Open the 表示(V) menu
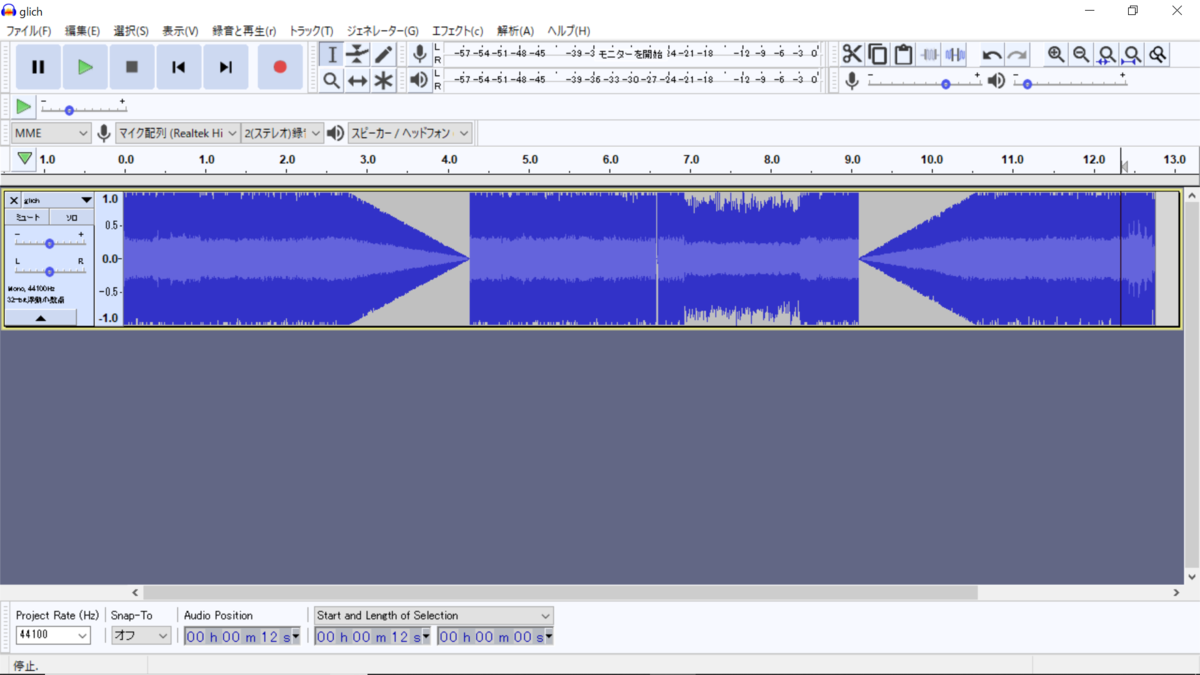 point(180,31)
